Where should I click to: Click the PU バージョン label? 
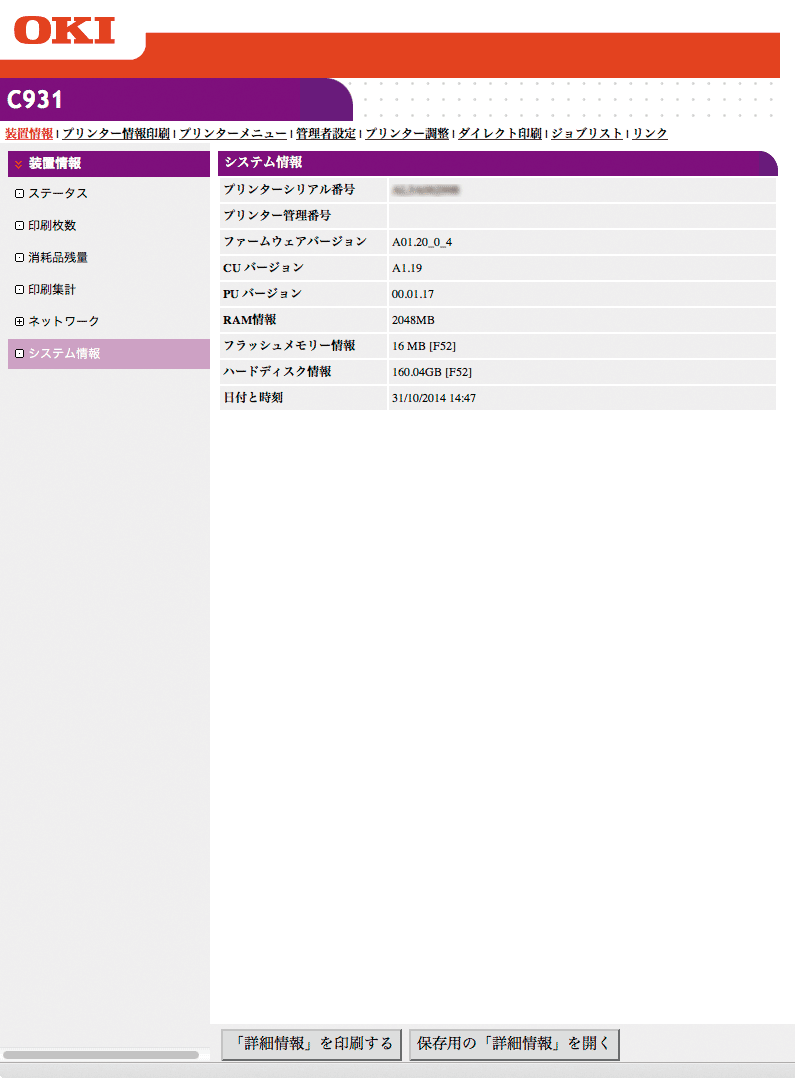coord(263,294)
